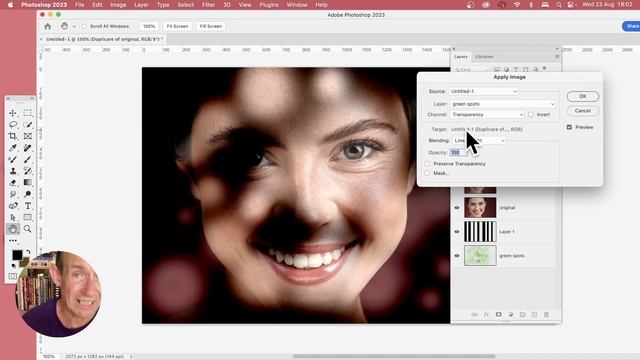Open the File menu
Screen dimensions: 640x360
click(80, 5)
